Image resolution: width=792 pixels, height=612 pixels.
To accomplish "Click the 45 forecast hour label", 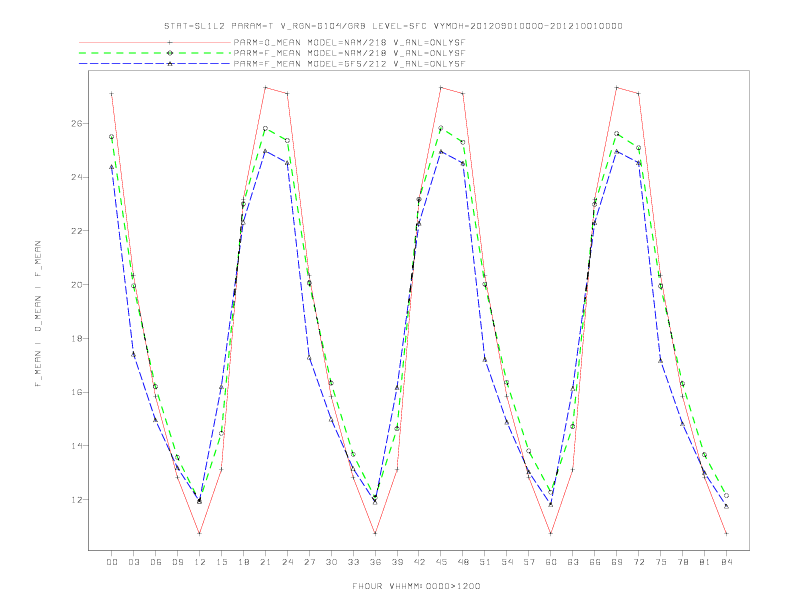I will pos(441,562).
